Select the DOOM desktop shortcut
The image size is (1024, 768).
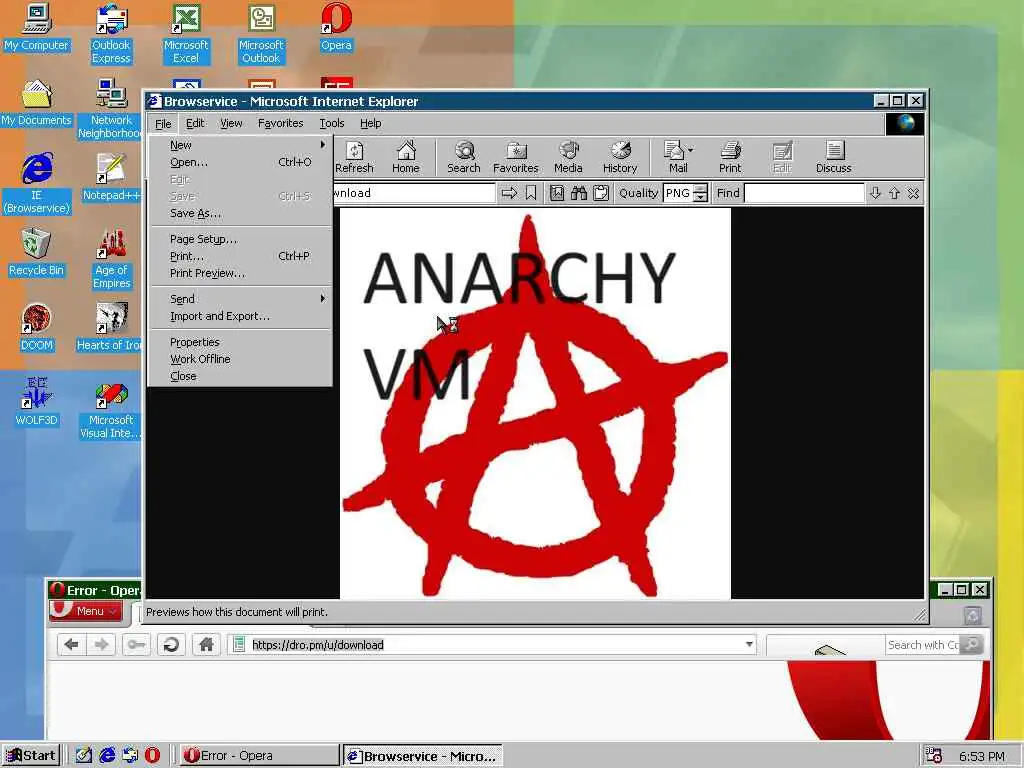click(x=36, y=328)
